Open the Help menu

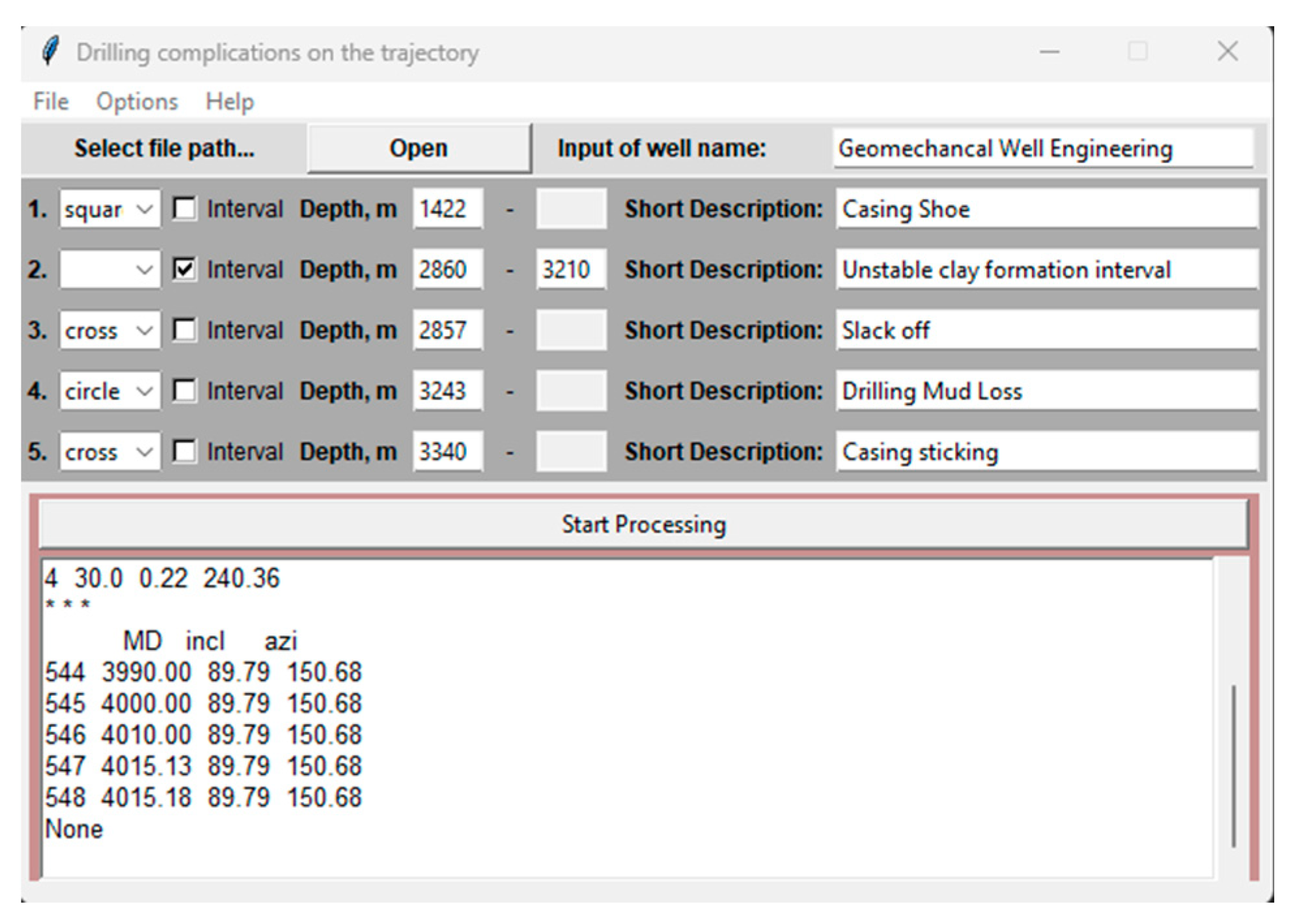pyautogui.click(x=229, y=102)
